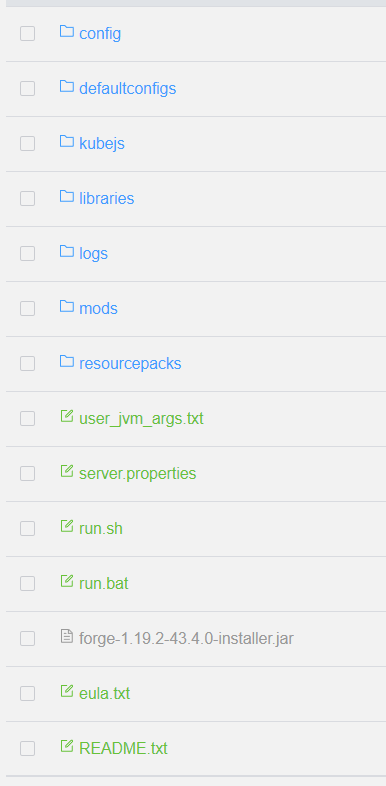Click the folder icon beside mods
This screenshot has height=786, width=386.
pyautogui.click(x=67, y=306)
